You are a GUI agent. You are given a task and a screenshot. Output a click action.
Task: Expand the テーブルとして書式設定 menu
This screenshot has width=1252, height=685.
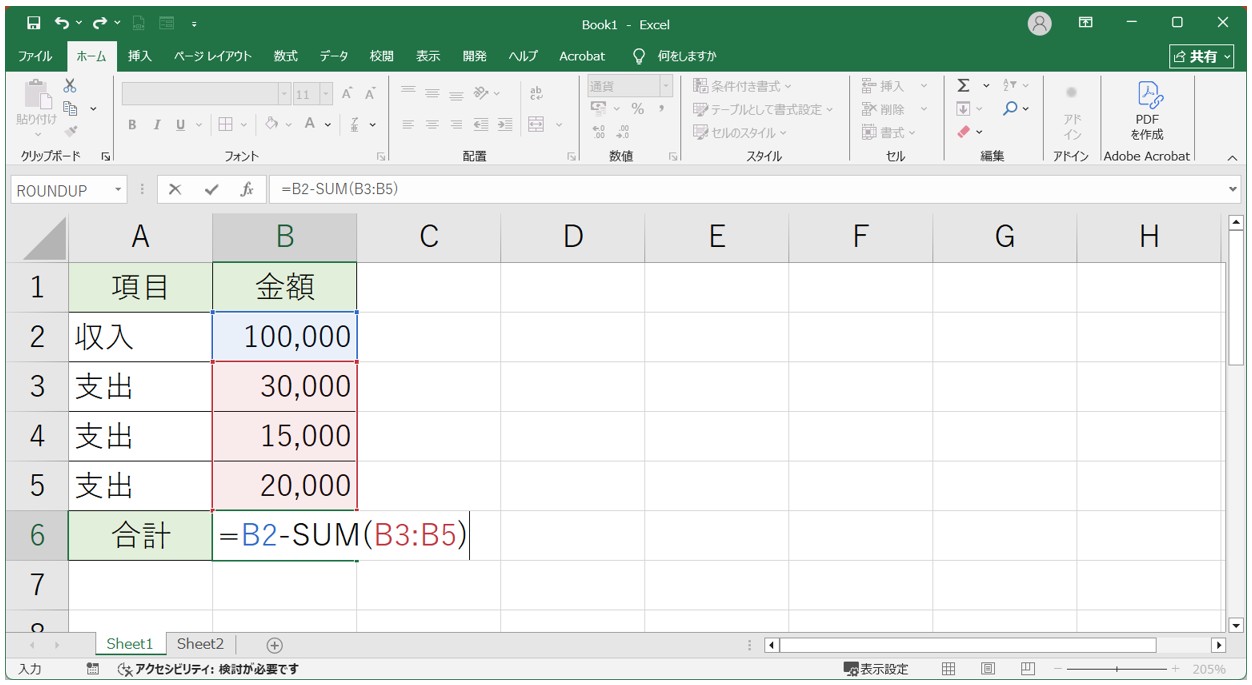[x=762, y=109]
